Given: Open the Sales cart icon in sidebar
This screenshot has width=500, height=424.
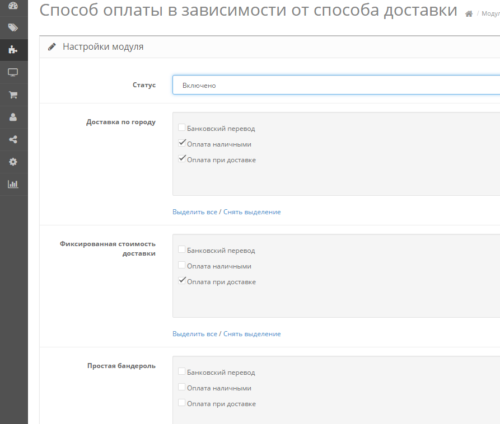Looking at the screenshot, I should click(x=13, y=95).
